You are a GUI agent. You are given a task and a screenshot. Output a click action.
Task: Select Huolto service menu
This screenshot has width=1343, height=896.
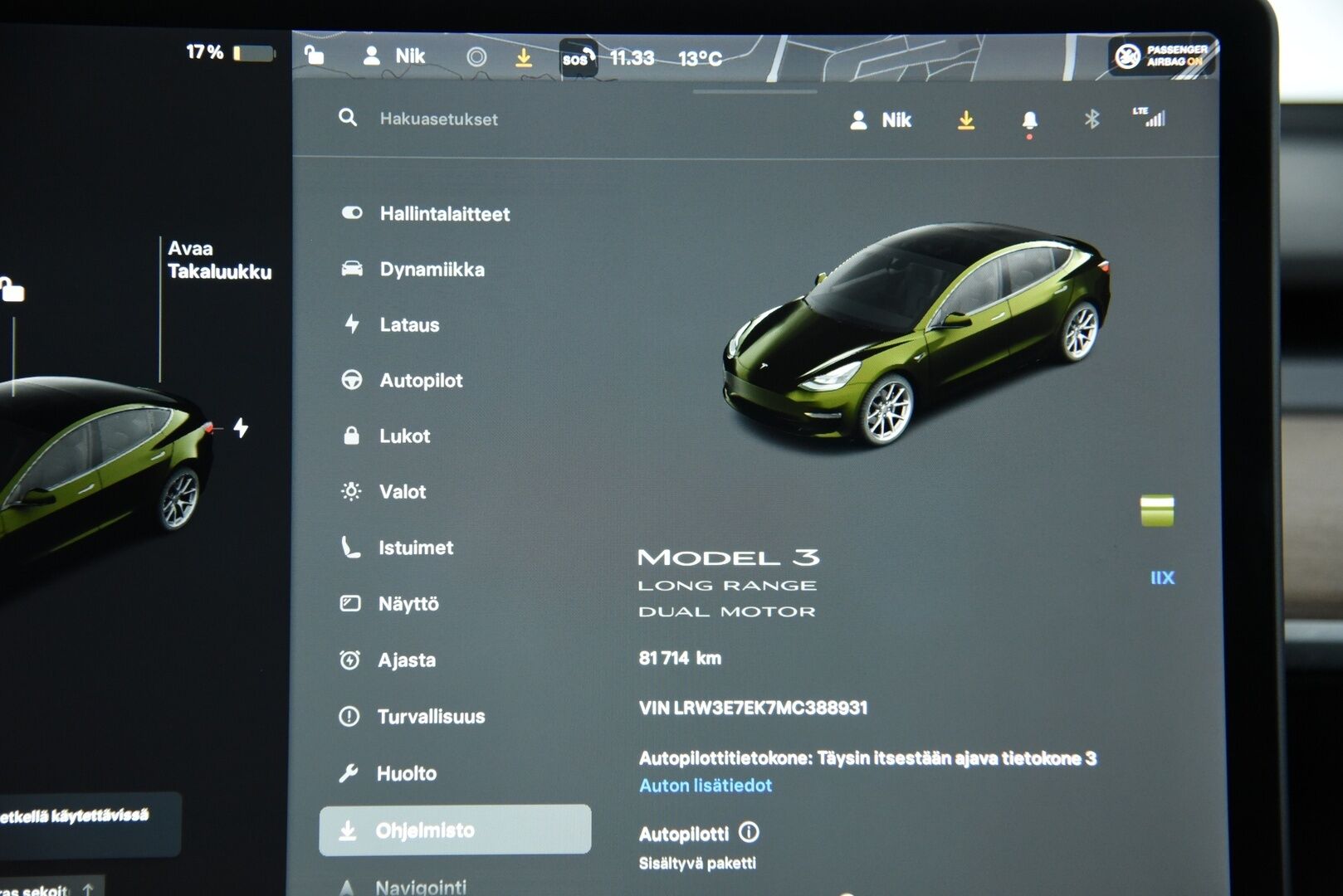point(388,773)
